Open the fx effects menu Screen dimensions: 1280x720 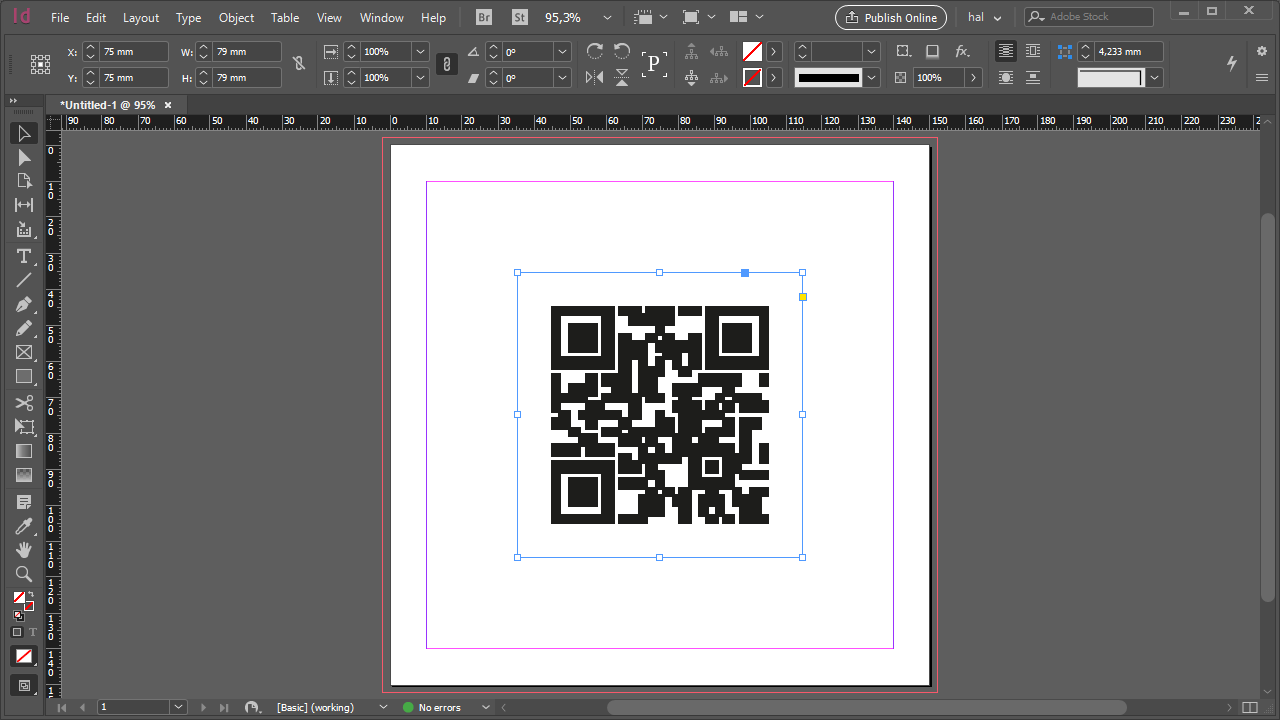point(962,51)
